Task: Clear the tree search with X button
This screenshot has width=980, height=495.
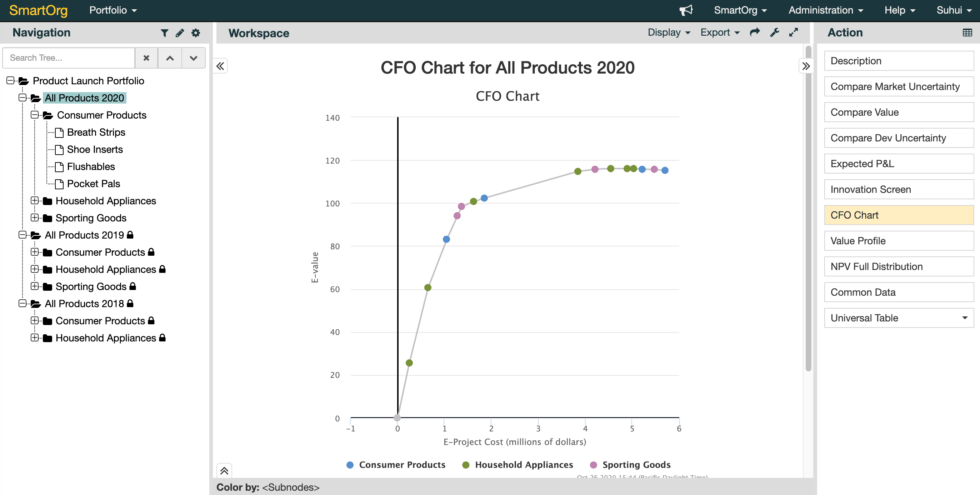Action: pyautogui.click(x=146, y=58)
